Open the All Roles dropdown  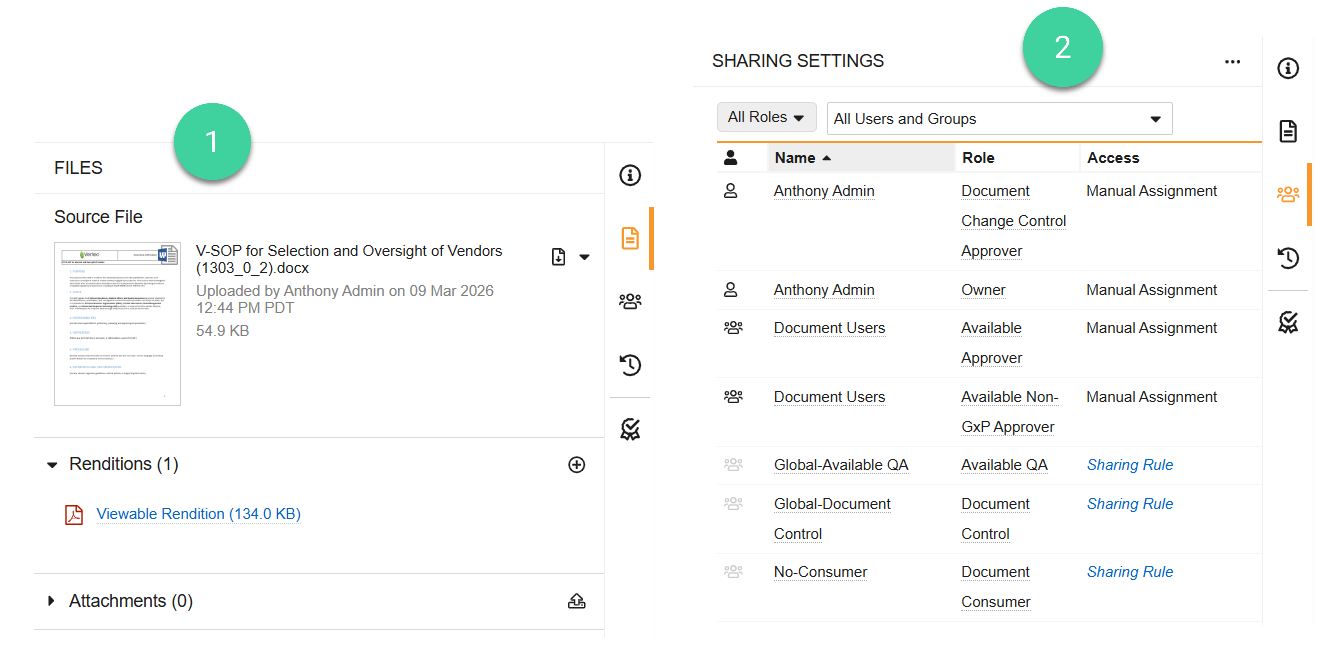point(766,118)
